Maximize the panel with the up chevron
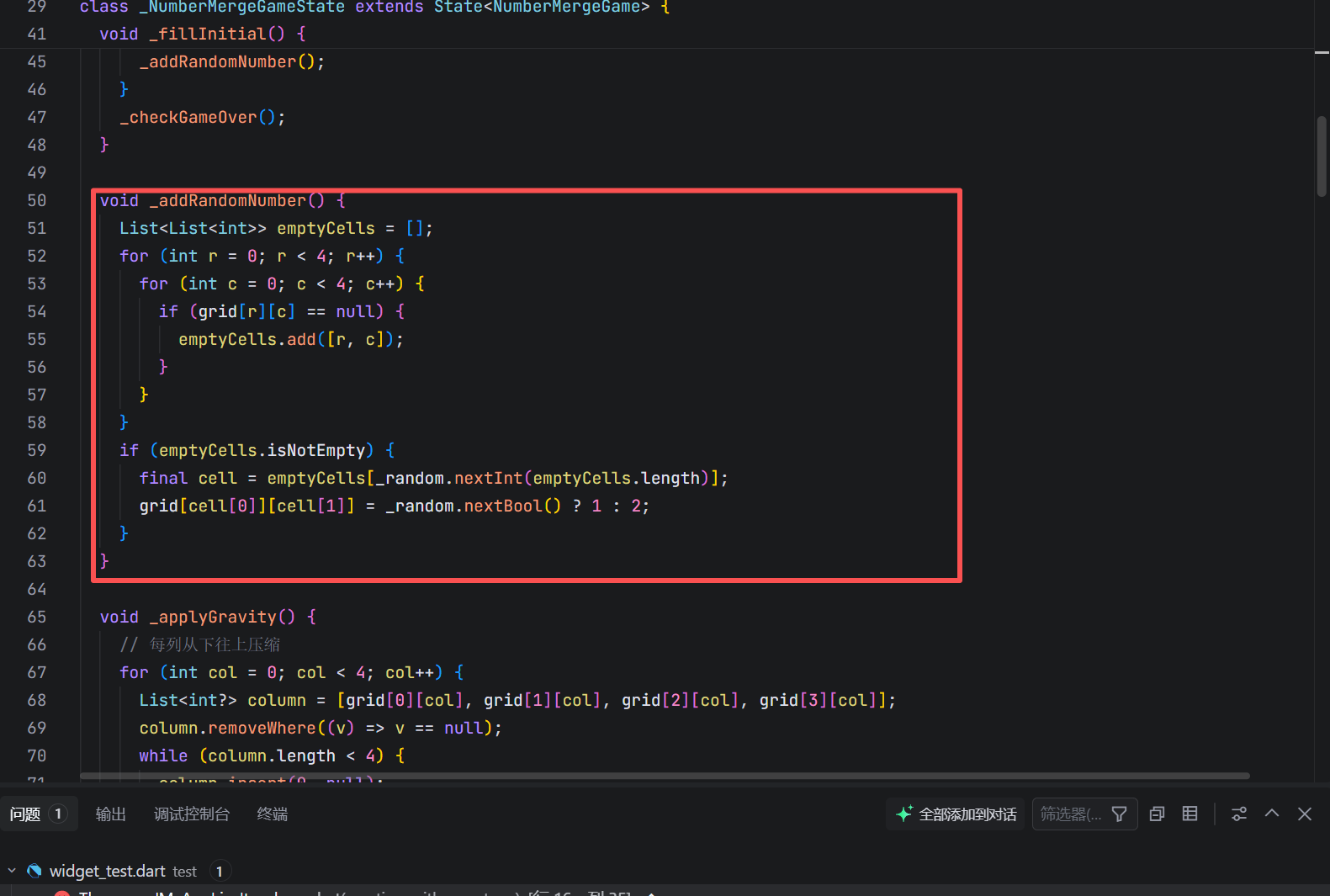1330x896 pixels. pyautogui.click(x=1272, y=814)
